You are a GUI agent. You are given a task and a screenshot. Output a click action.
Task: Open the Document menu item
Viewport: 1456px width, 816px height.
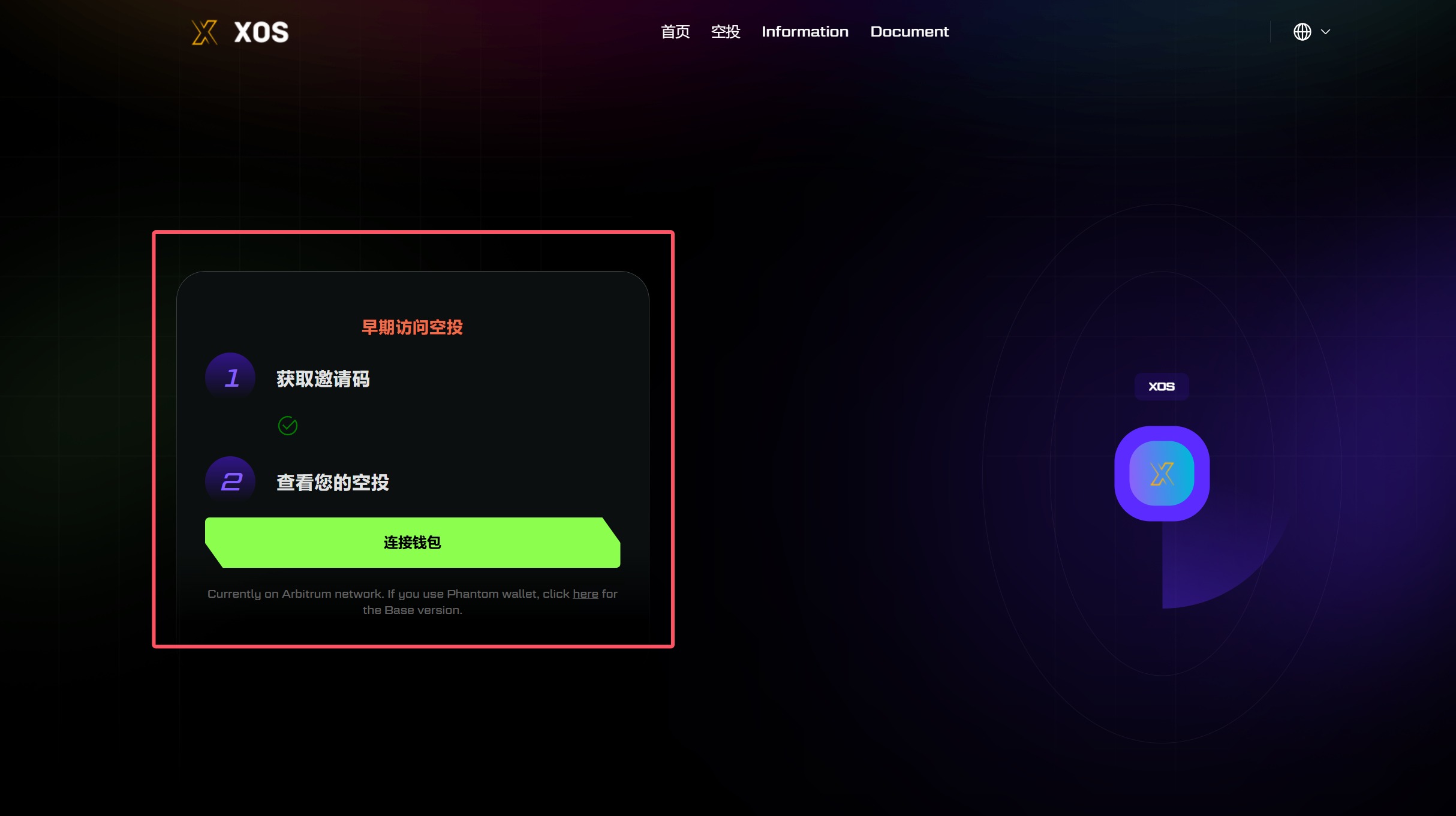coord(910,32)
